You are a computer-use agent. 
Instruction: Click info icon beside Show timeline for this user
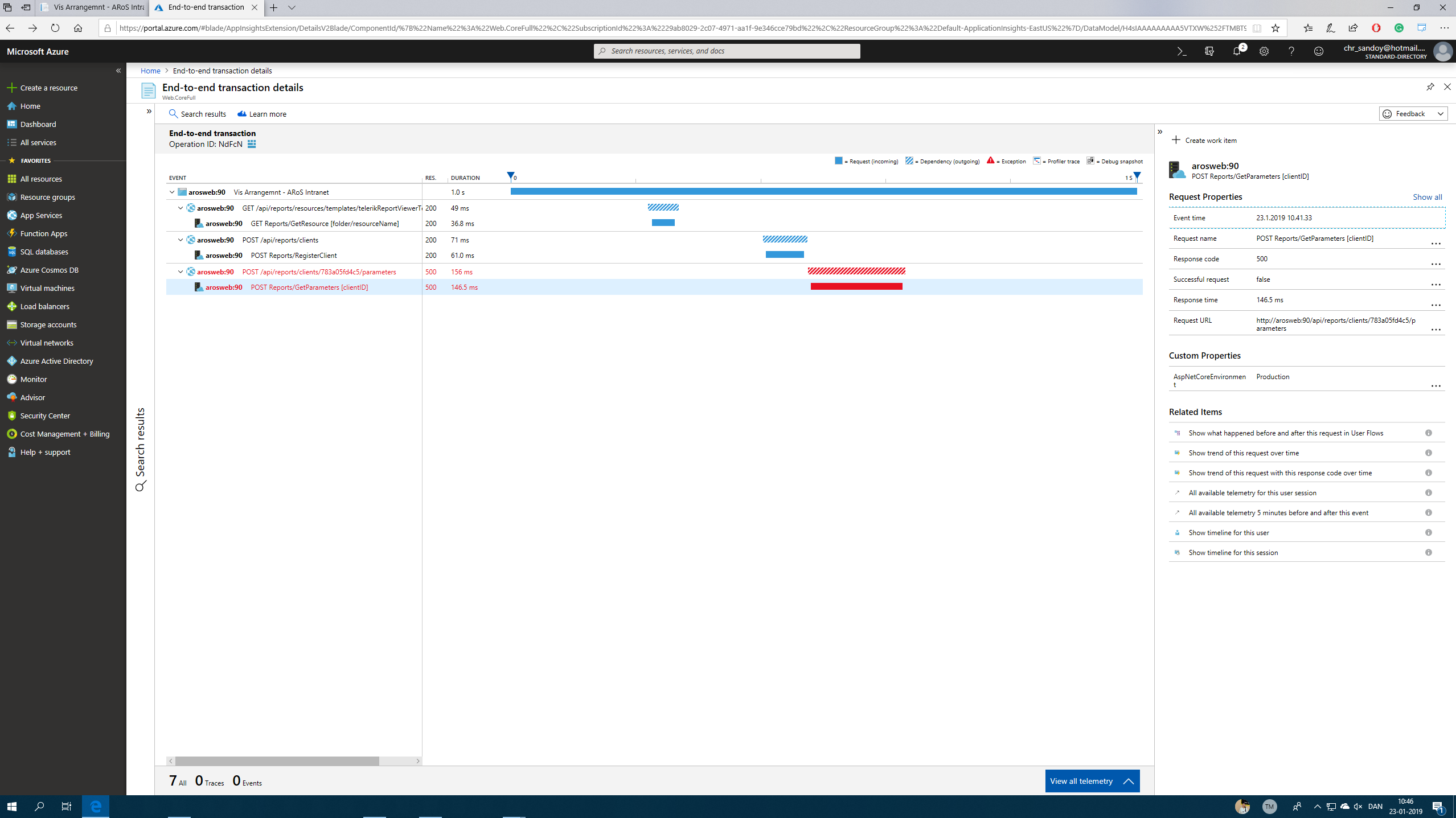(1428, 533)
